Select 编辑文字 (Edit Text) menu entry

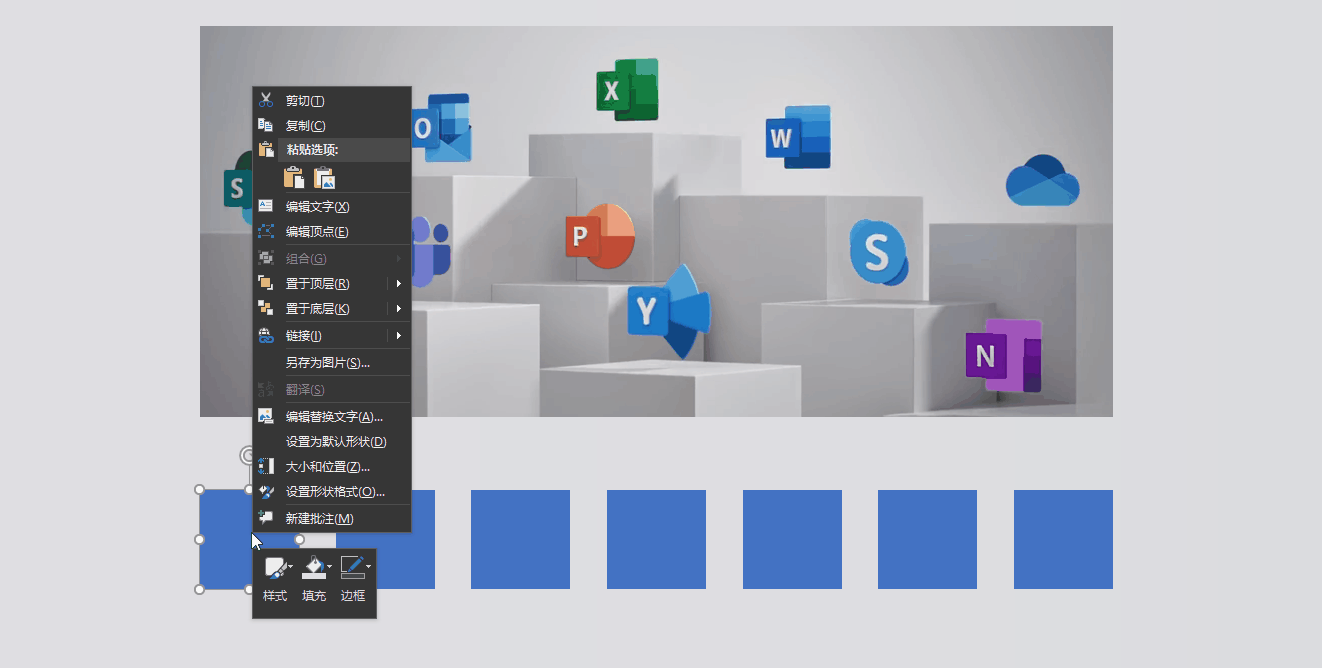click(331, 206)
